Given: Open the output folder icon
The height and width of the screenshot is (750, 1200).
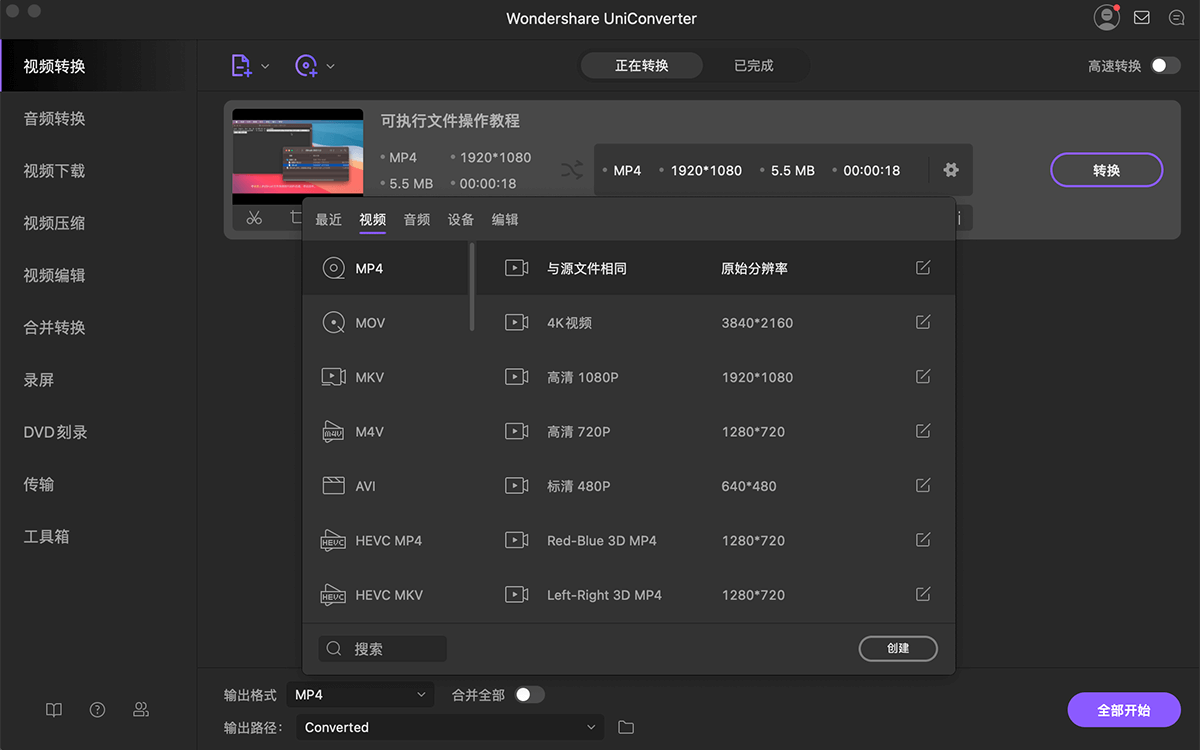Looking at the screenshot, I should 626,727.
